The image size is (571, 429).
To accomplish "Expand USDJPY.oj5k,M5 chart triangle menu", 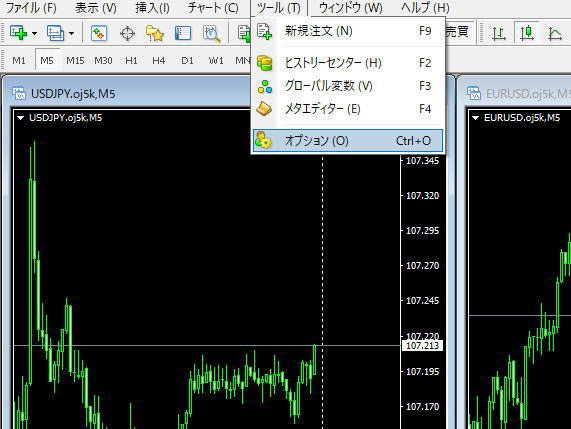I will pyautogui.click(x=20, y=118).
